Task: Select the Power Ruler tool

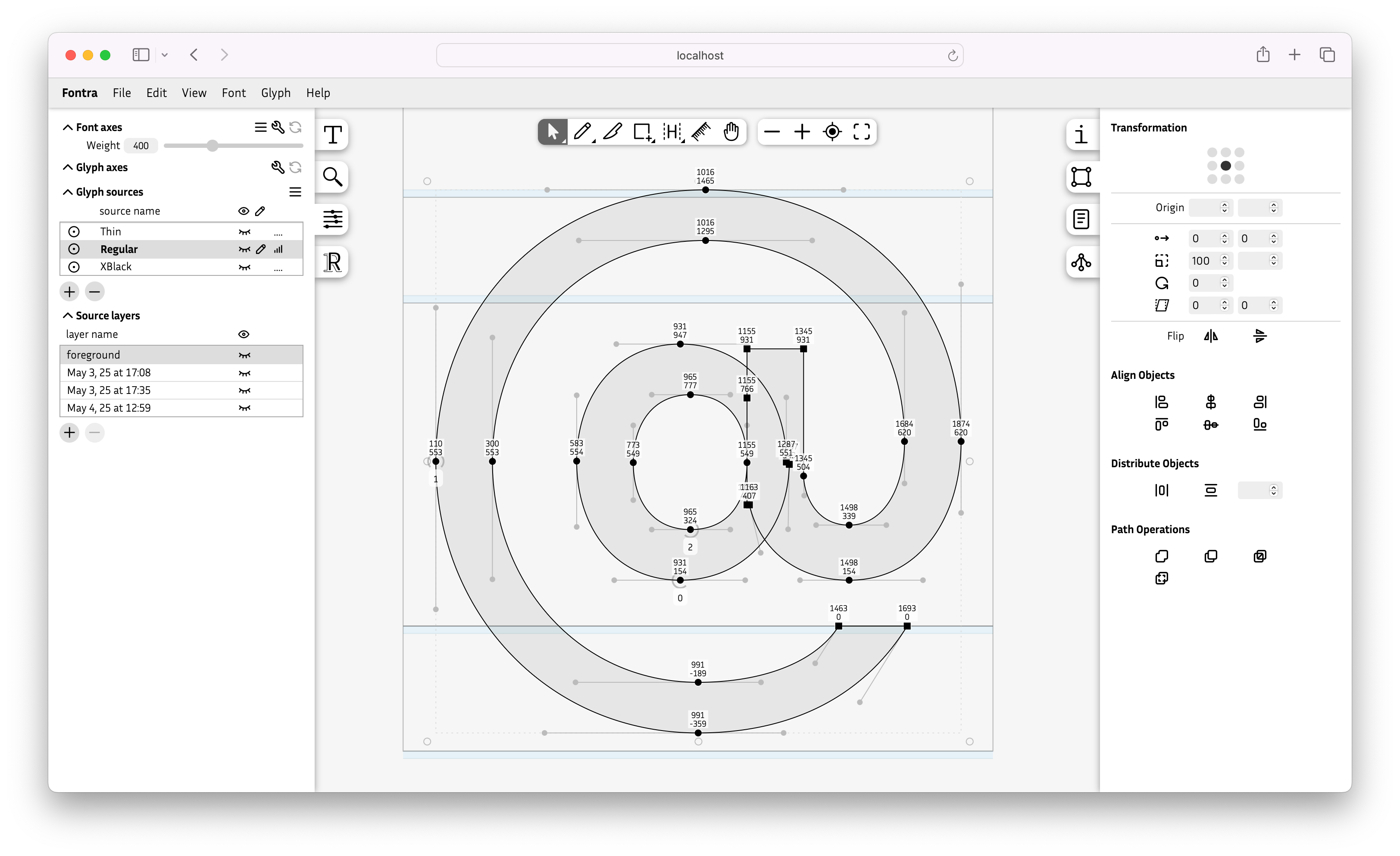Action: click(x=700, y=132)
